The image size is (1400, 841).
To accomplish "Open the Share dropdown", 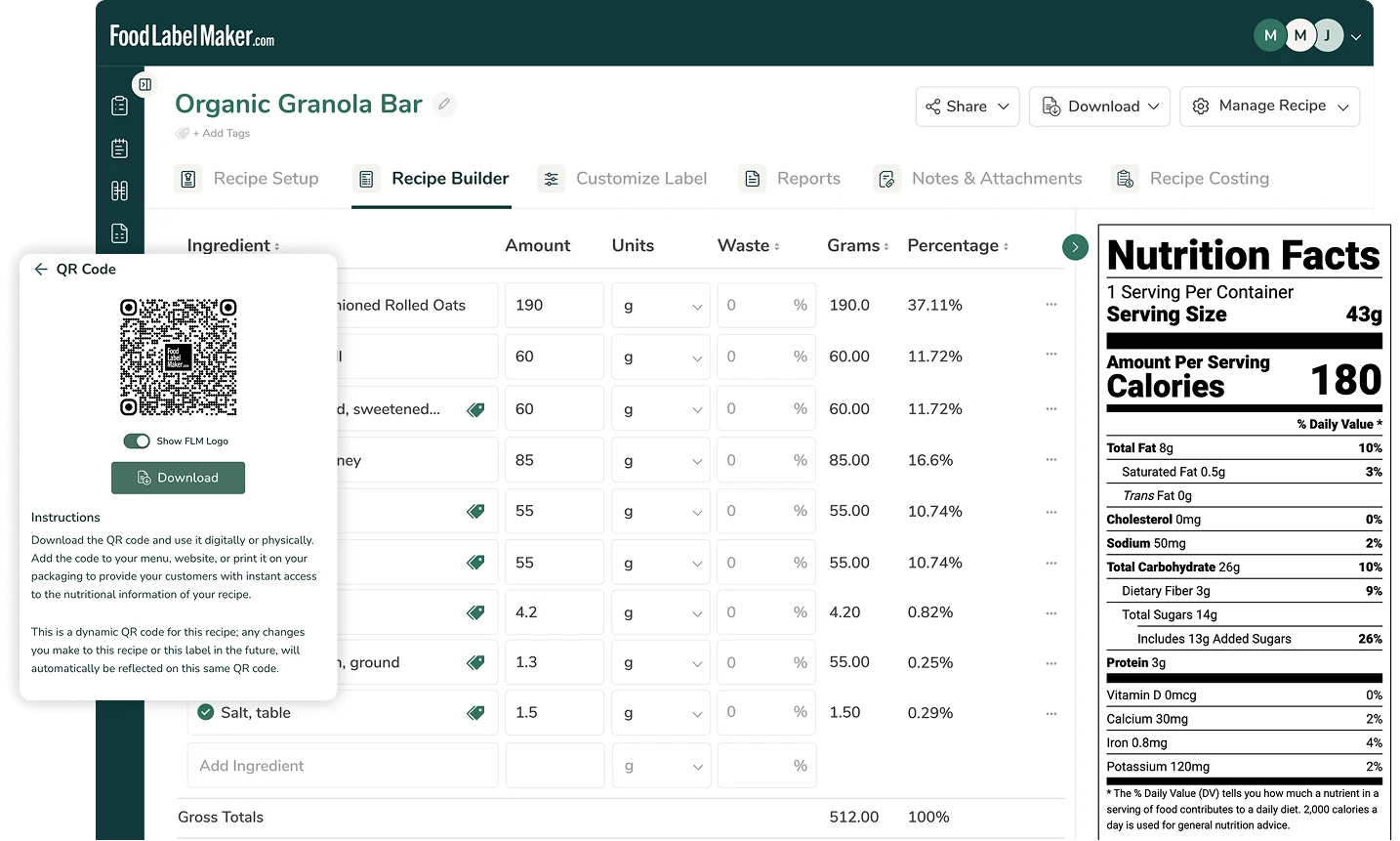I will (x=968, y=106).
